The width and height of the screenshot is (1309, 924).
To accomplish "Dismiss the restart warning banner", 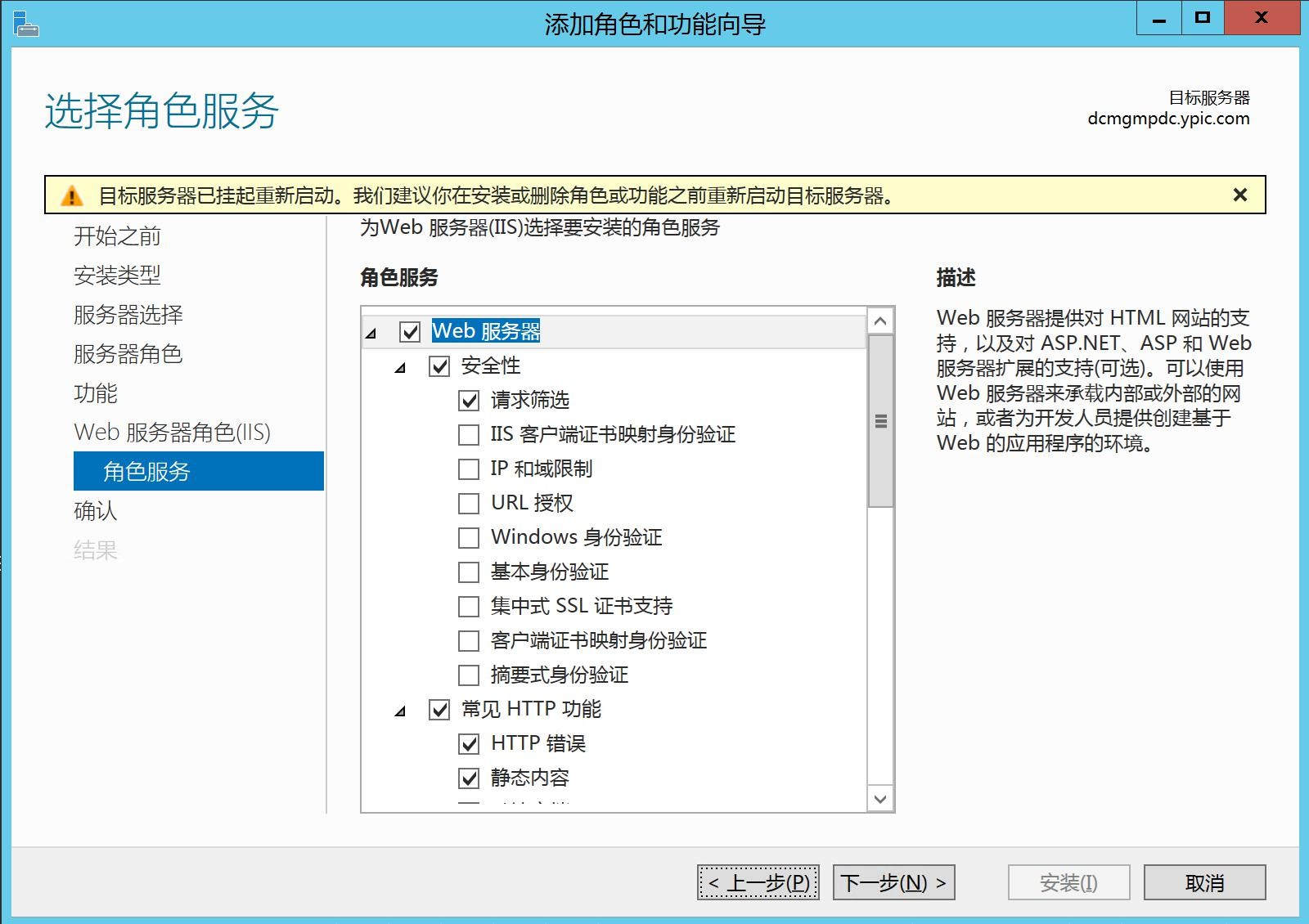I will 1239,195.
